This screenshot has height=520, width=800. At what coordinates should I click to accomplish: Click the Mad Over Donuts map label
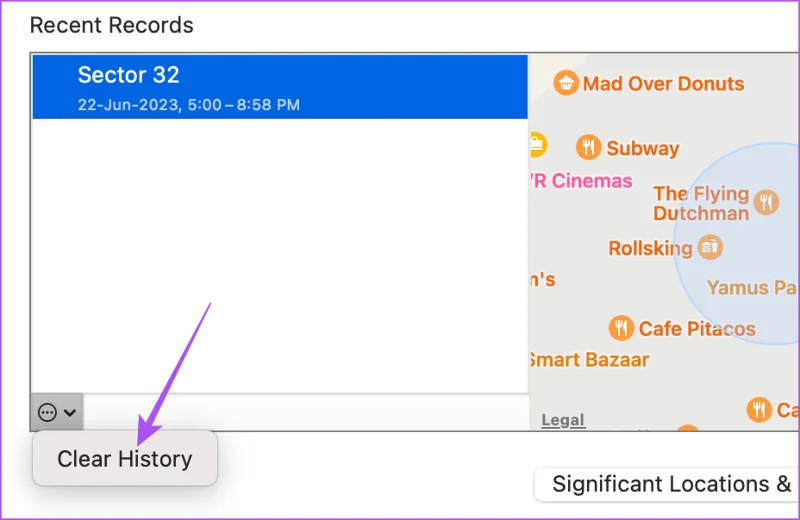[663, 84]
